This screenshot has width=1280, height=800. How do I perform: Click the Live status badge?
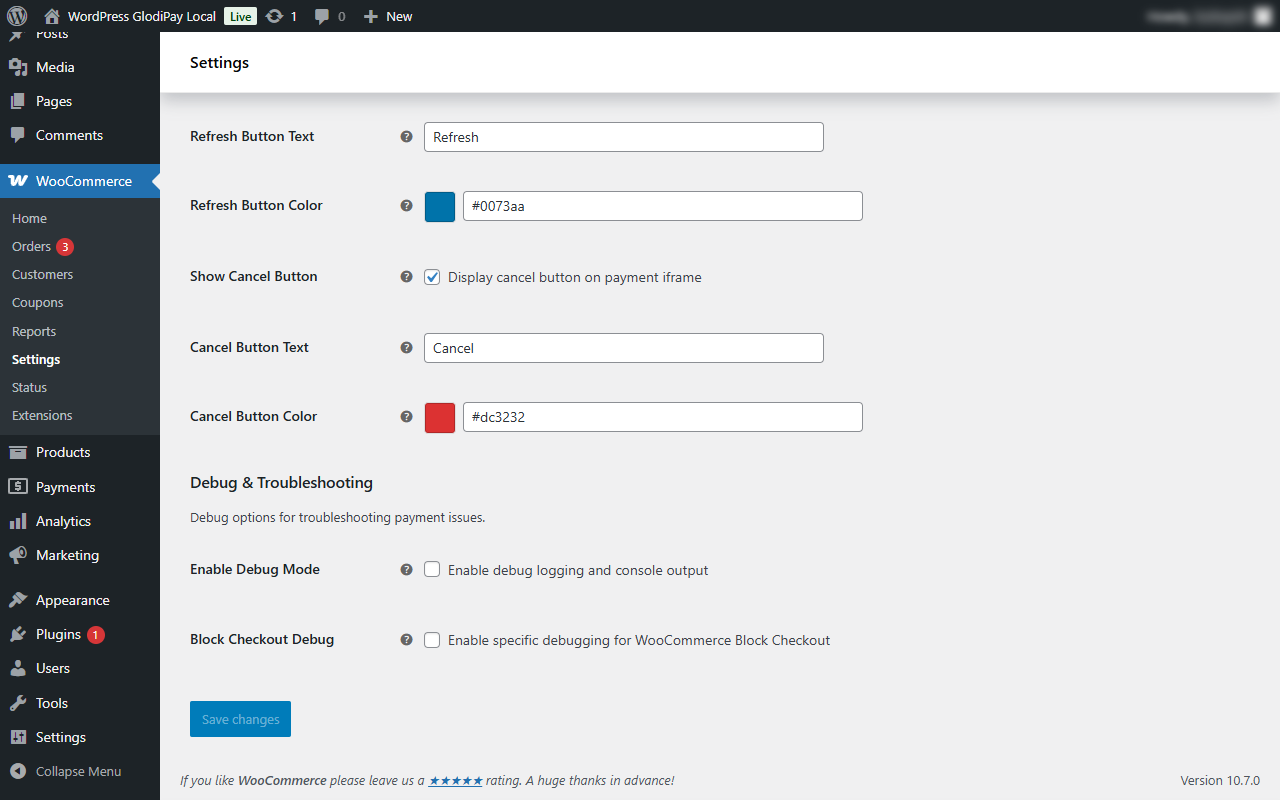tap(240, 16)
